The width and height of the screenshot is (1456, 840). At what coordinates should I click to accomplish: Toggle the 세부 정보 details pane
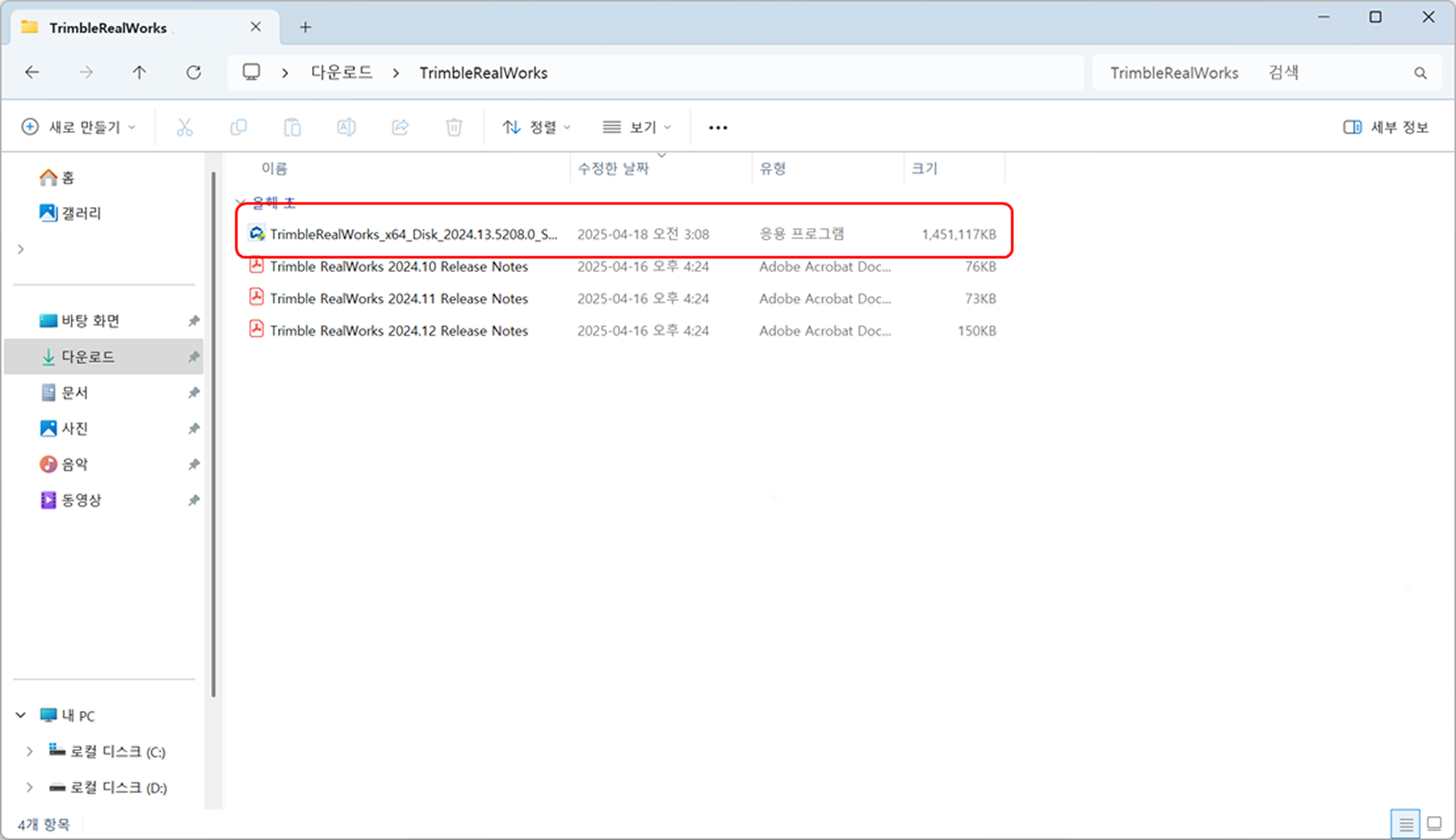click(1386, 127)
